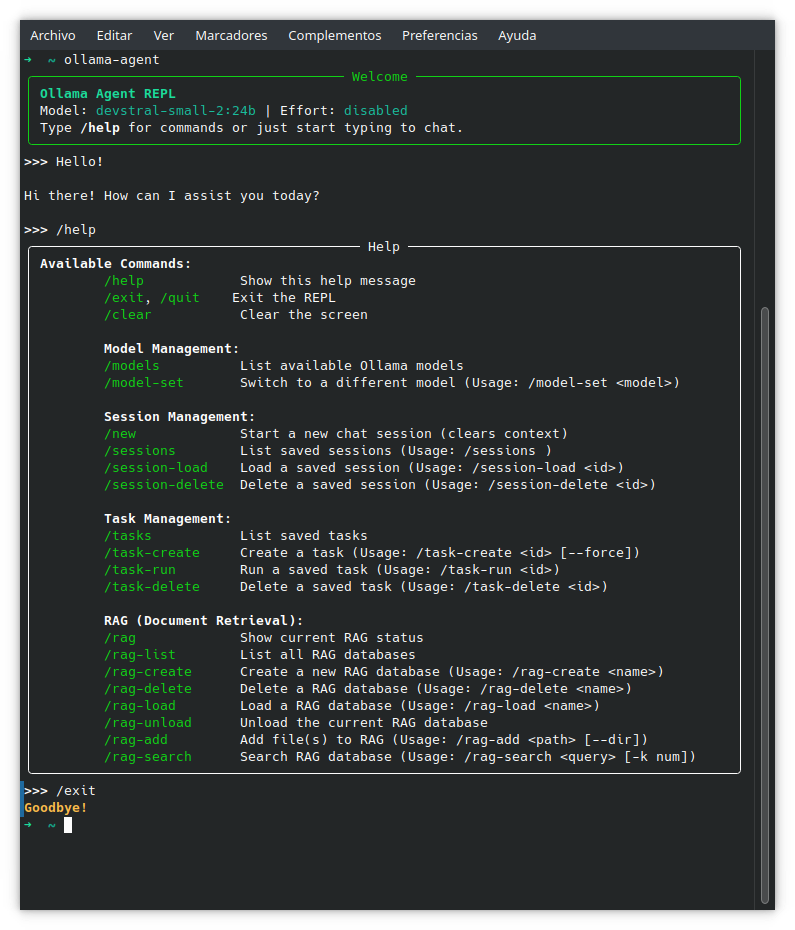Open the Preferencias menu
The image size is (795, 930).
[440, 35]
